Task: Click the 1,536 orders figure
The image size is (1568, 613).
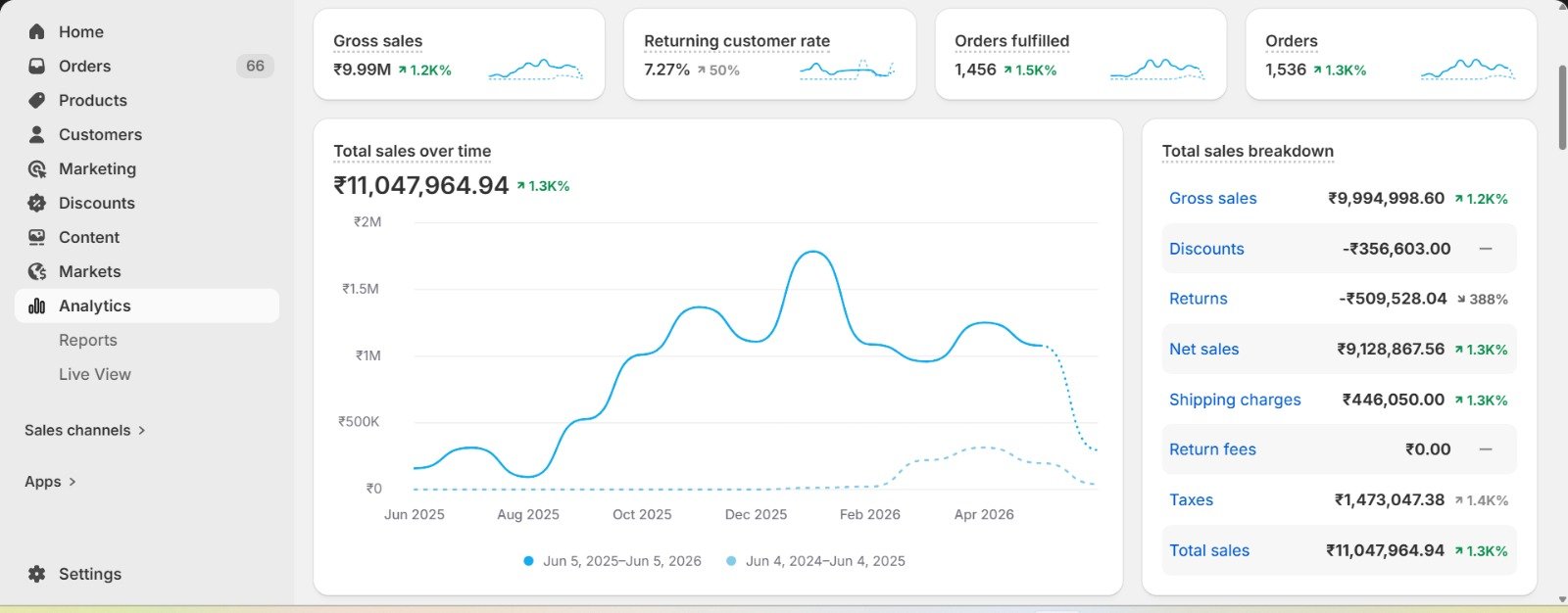Action: click(1286, 70)
